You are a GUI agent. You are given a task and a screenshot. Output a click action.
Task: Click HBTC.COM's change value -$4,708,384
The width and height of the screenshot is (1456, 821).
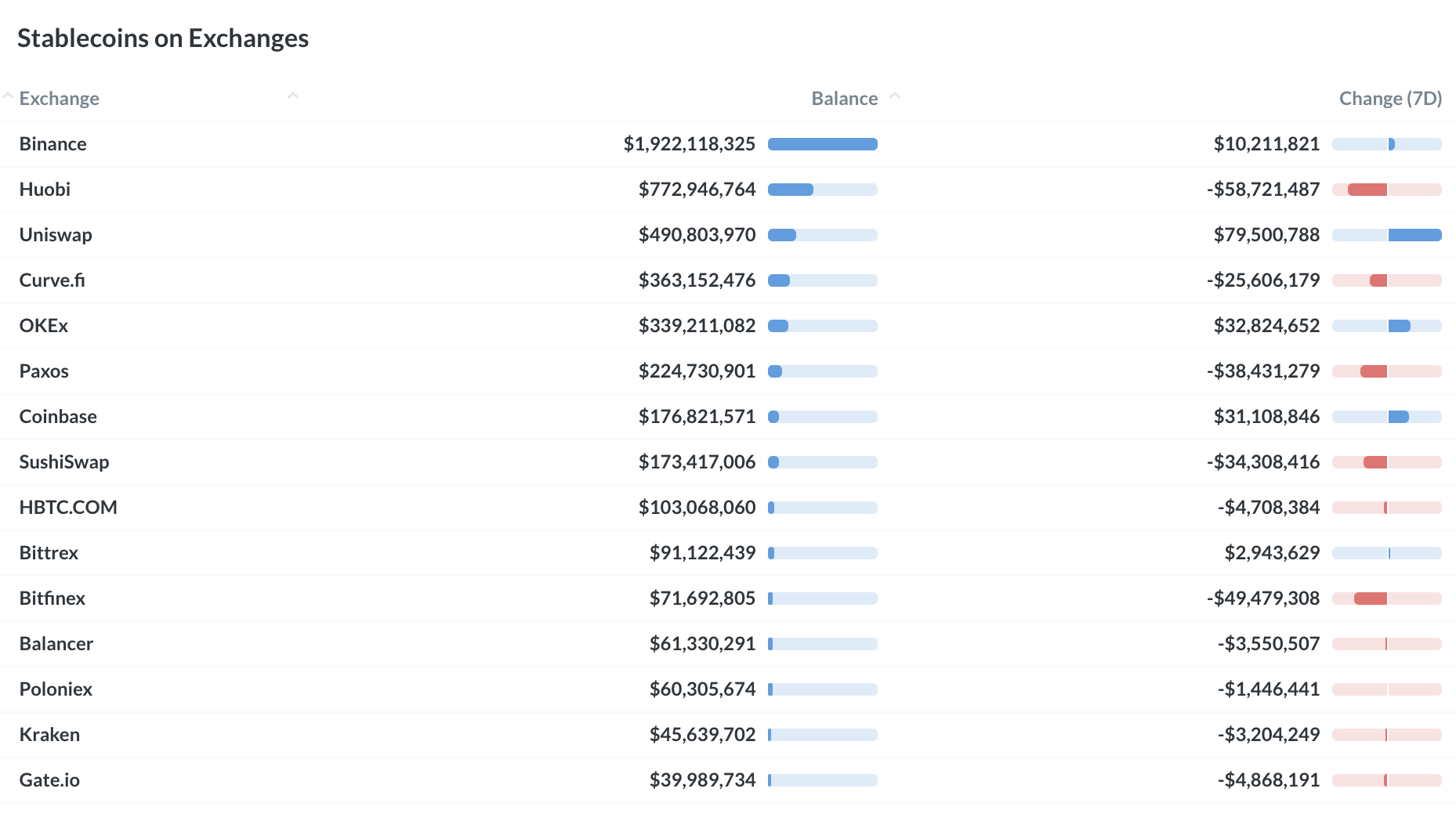(1268, 508)
